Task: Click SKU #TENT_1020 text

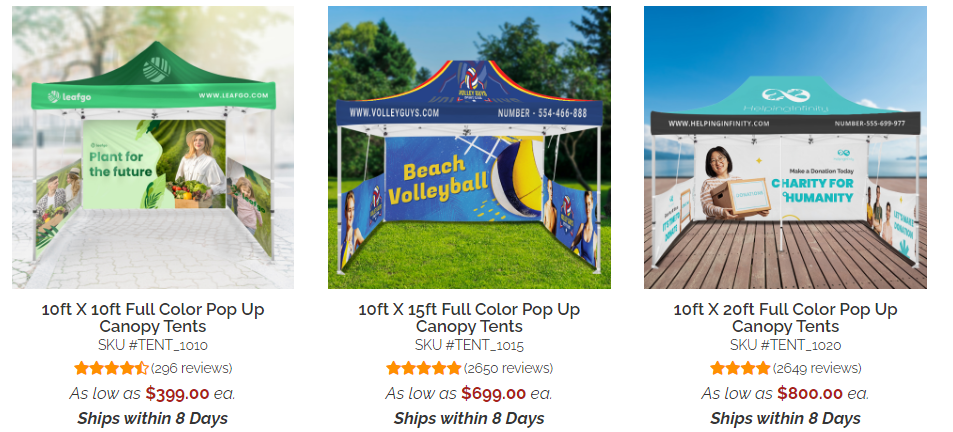Action: pyautogui.click(x=785, y=345)
